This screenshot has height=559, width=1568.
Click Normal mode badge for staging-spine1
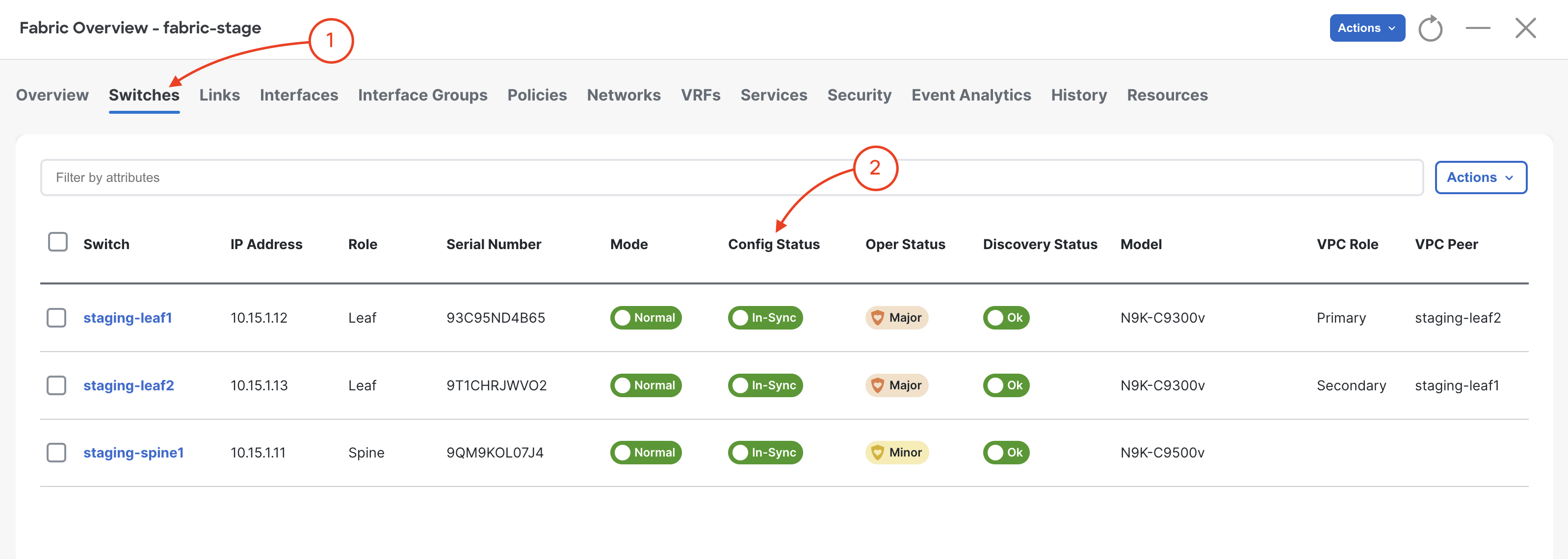[x=646, y=453]
